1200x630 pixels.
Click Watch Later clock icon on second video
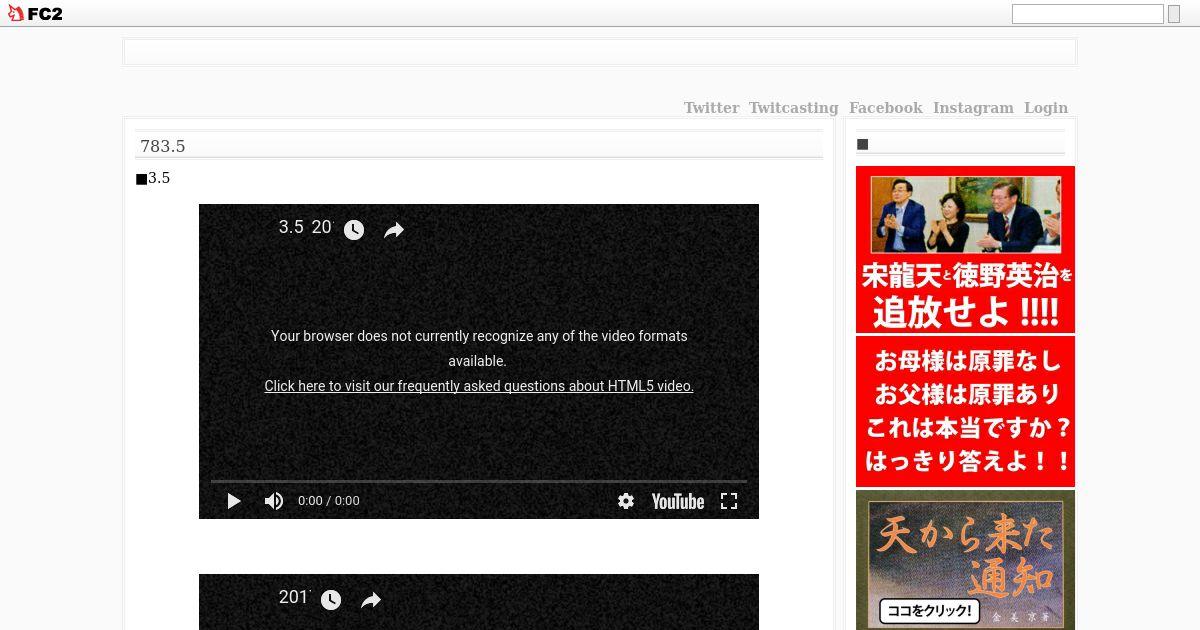point(331,600)
